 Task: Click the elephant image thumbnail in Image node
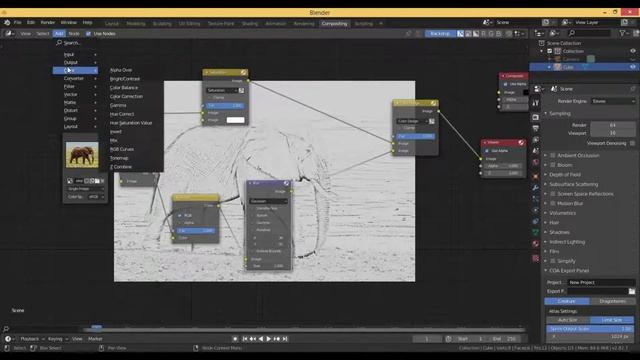pos(82,155)
